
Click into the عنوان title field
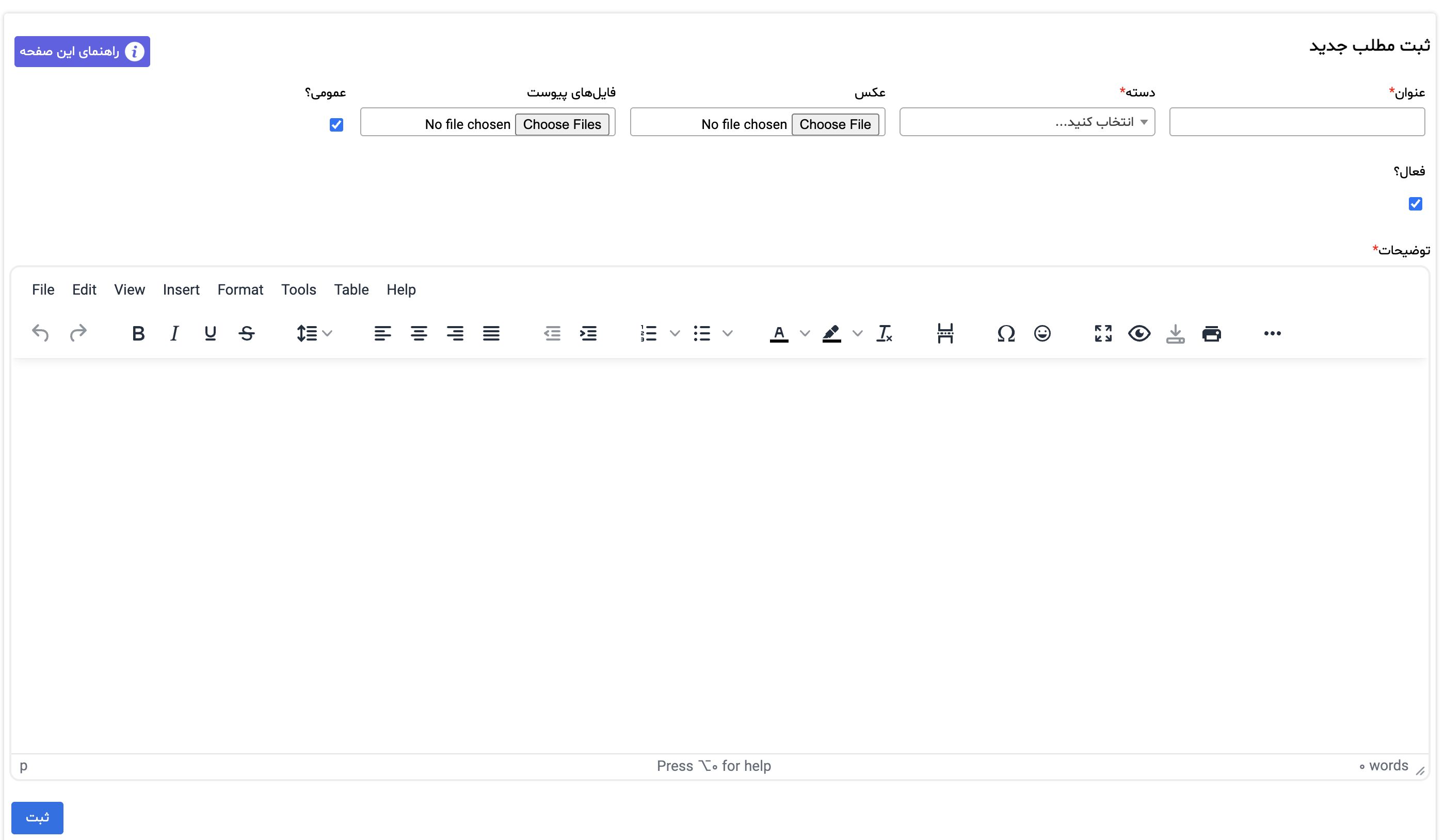(x=1297, y=122)
